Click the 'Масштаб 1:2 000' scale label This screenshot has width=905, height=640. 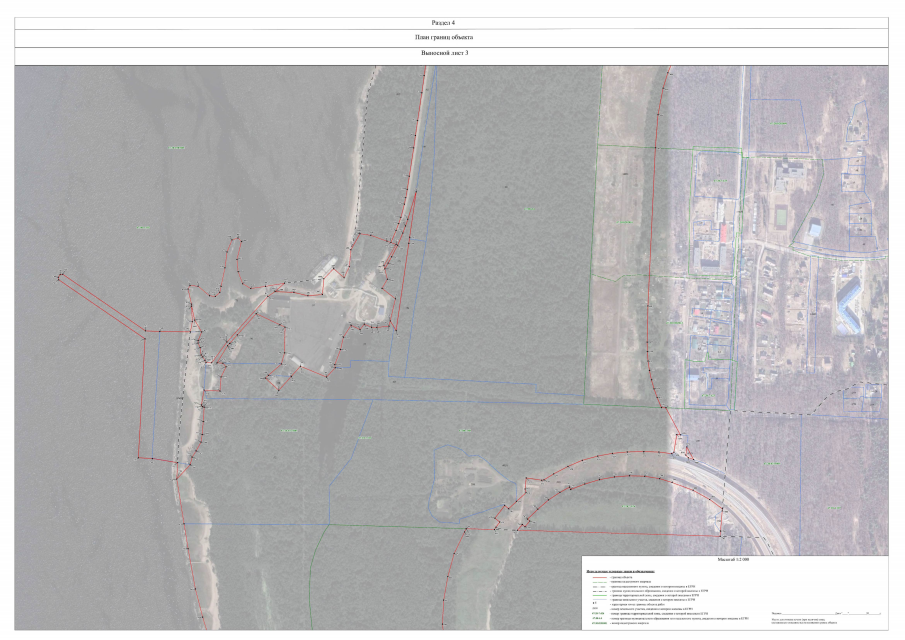tap(734, 562)
